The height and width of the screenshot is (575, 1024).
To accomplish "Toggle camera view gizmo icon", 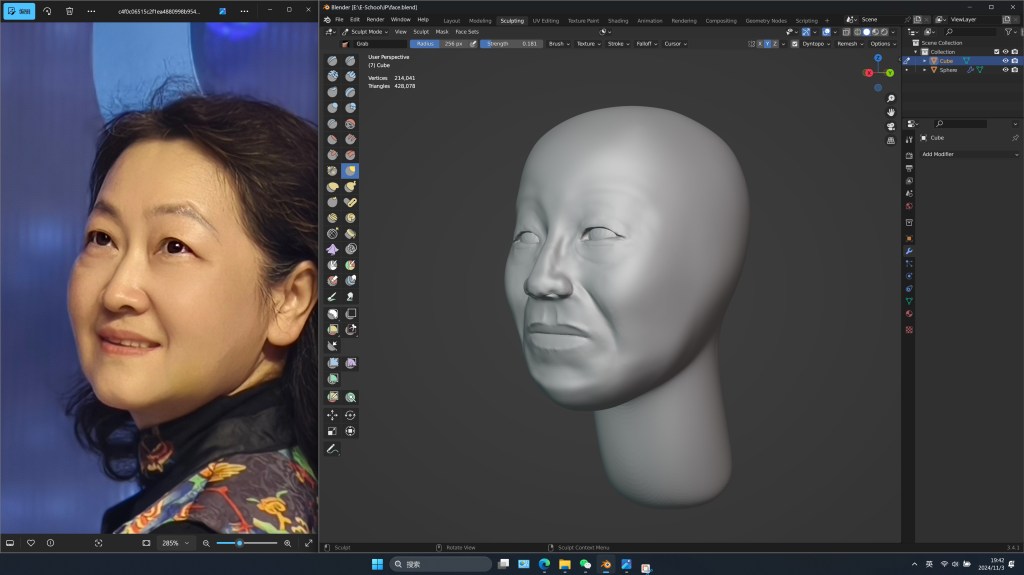I will (x=891, y=126).
